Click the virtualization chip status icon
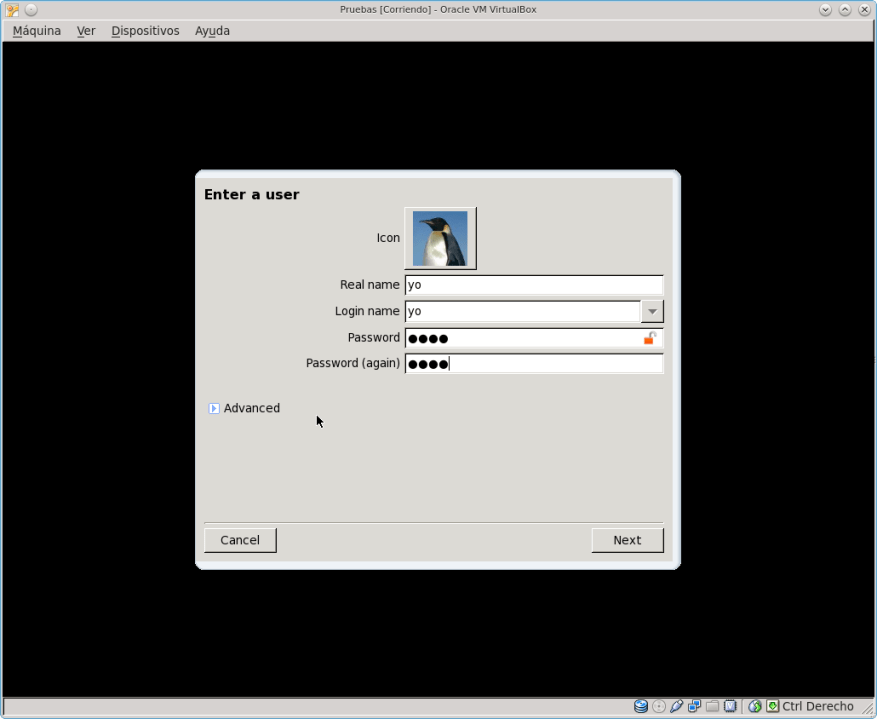The width and height of the screenshot is (877, 719). tap(730, 706)
